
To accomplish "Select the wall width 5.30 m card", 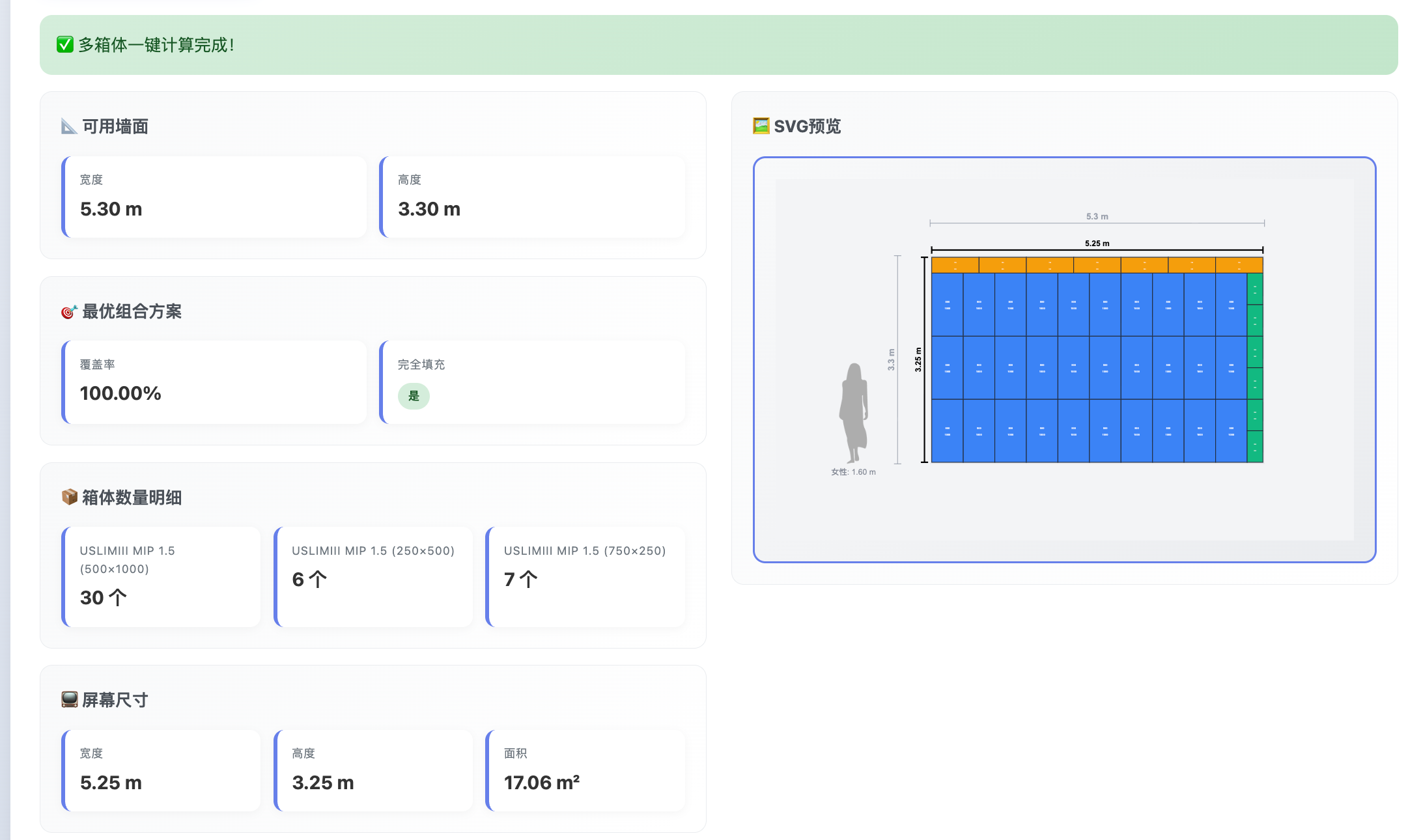I will (x=215, y=197).
